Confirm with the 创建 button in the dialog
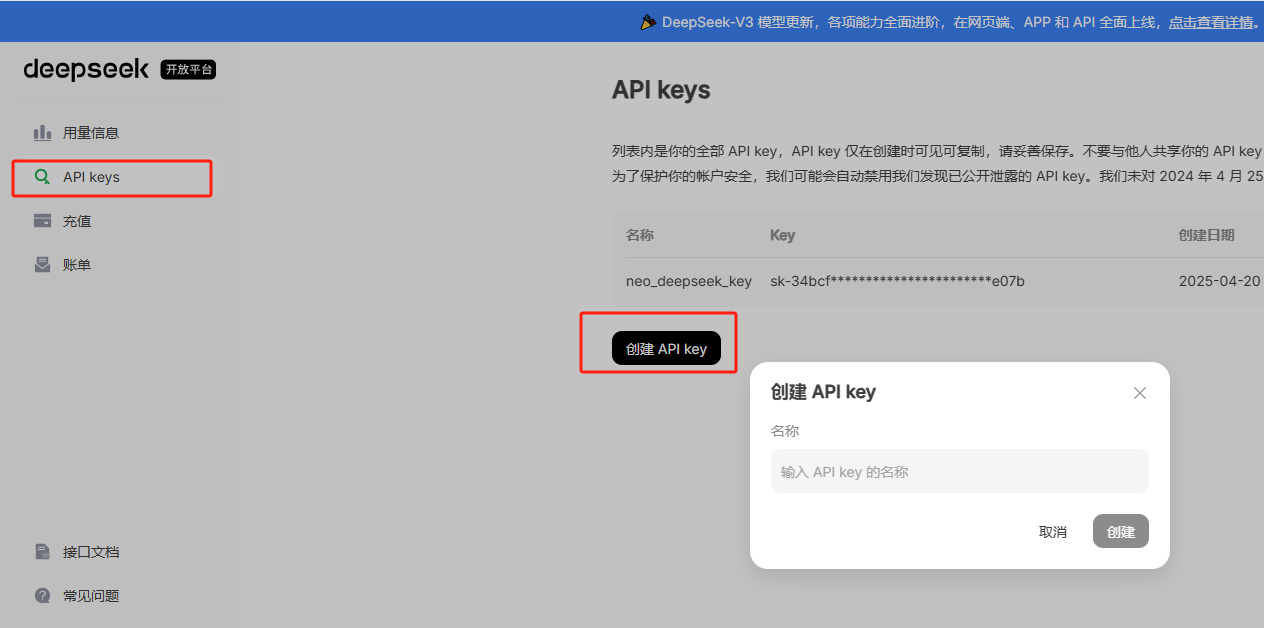The height and width of the screenshot is (628, 1264). 1121,531
